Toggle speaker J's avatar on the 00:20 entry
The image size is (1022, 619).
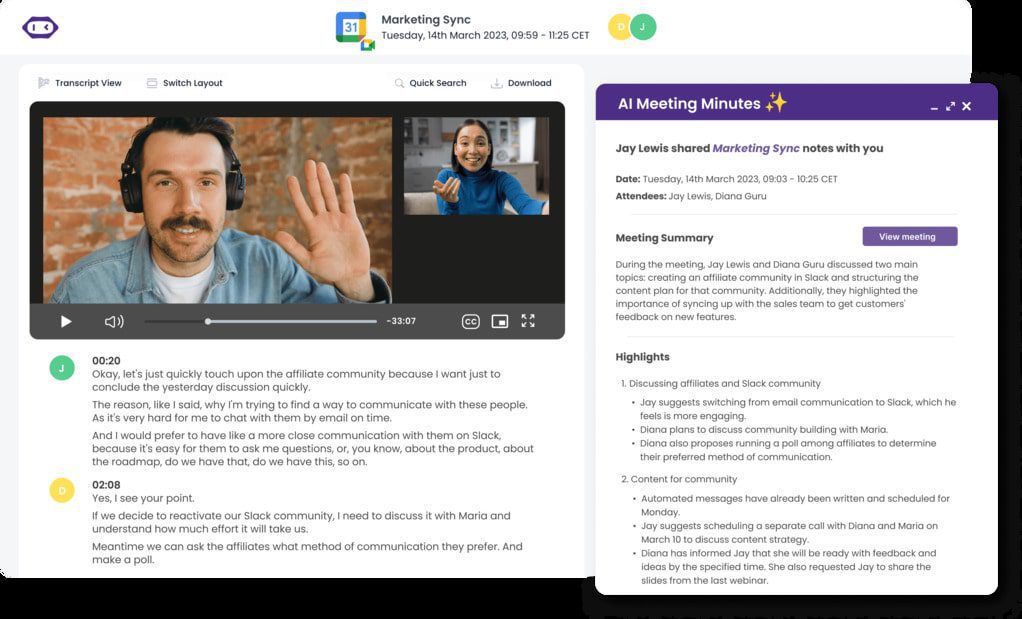tap(62, 368)
